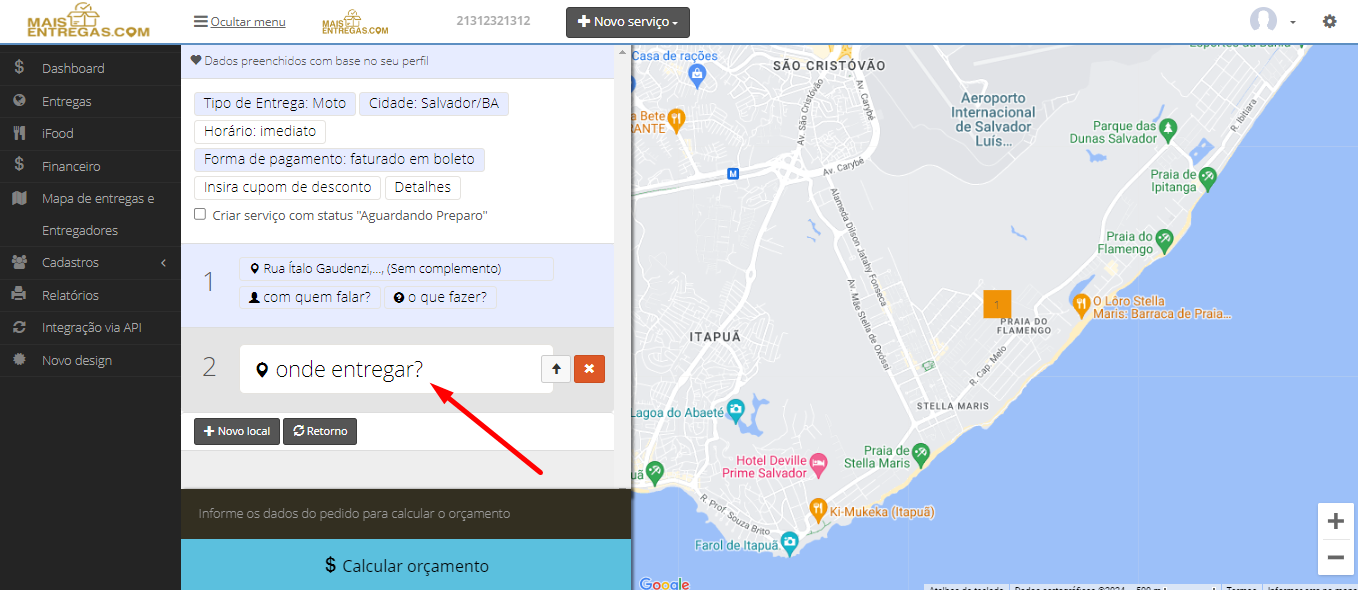The width and height of the screenshot is (1358, 590).
Task: Open the Detalhes button
Action: (x=423, y=187)
